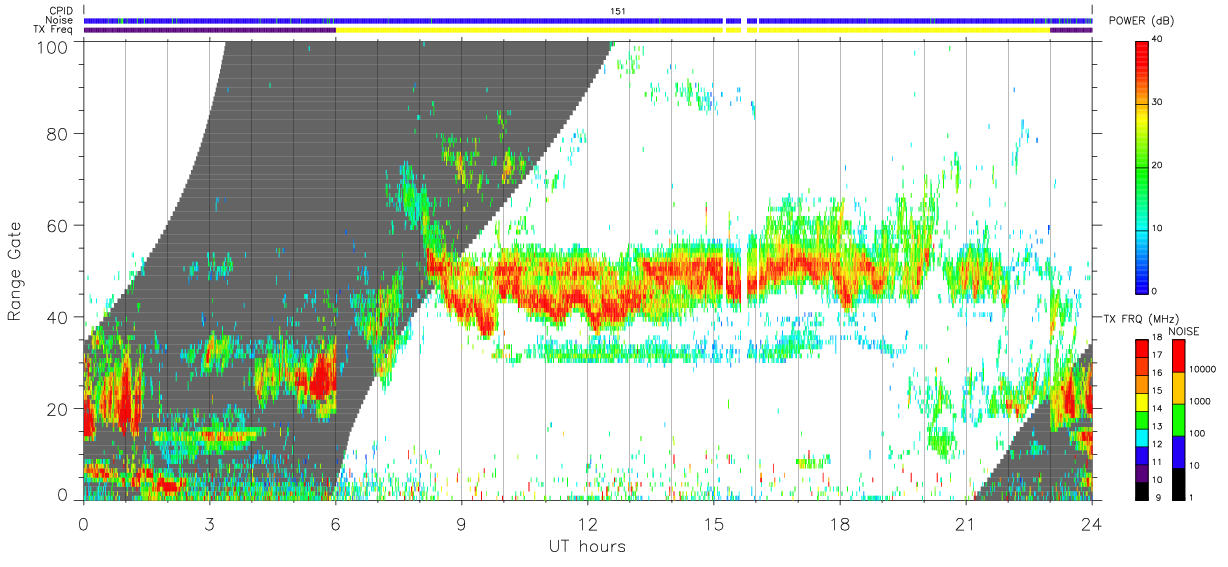The height and width of the screenshot is (567, 1228).
Task: Click the "UT hours" x-axis title
Action: 586,547
